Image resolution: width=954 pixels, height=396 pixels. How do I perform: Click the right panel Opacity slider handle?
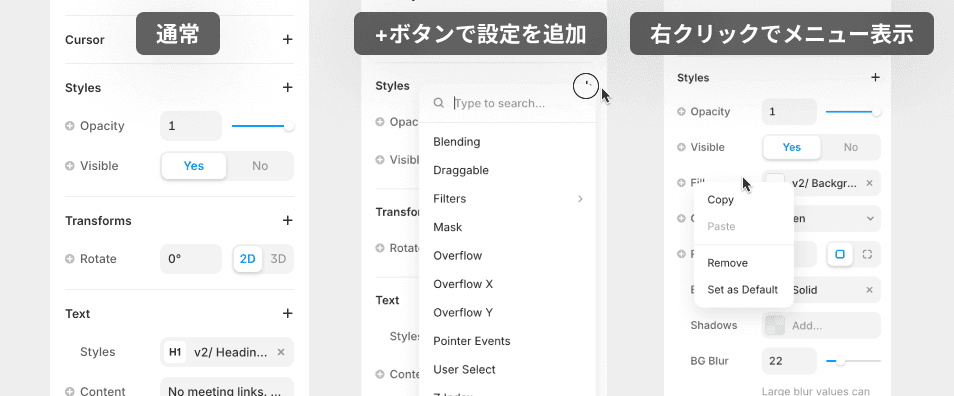click(x=876, y=112)
